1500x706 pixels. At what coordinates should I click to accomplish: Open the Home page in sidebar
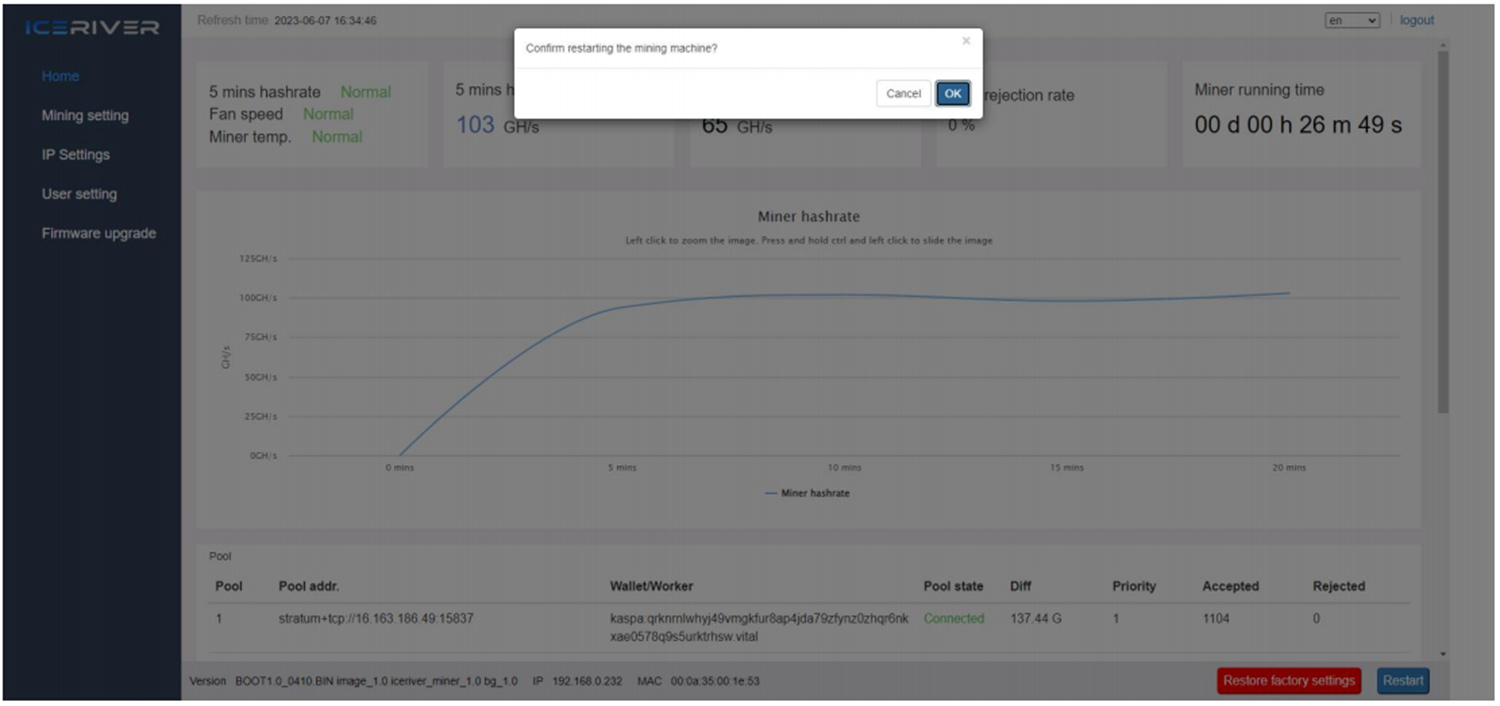pos(60,76)
